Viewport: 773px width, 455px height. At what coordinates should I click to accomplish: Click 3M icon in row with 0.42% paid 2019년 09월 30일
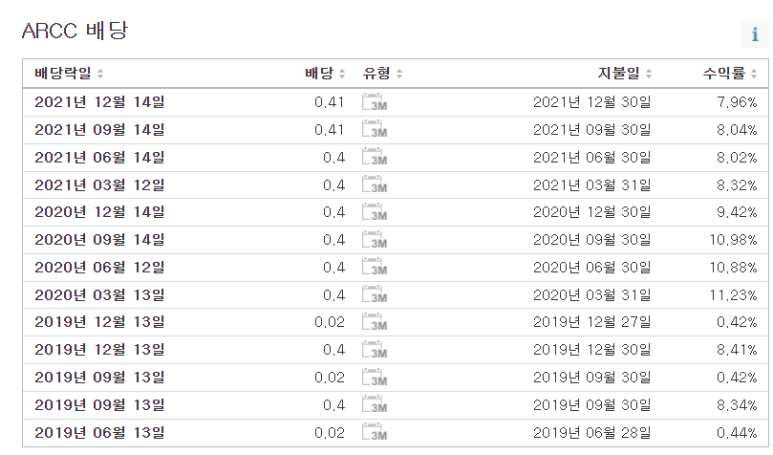pyautogui.click(x=374, y=377)
